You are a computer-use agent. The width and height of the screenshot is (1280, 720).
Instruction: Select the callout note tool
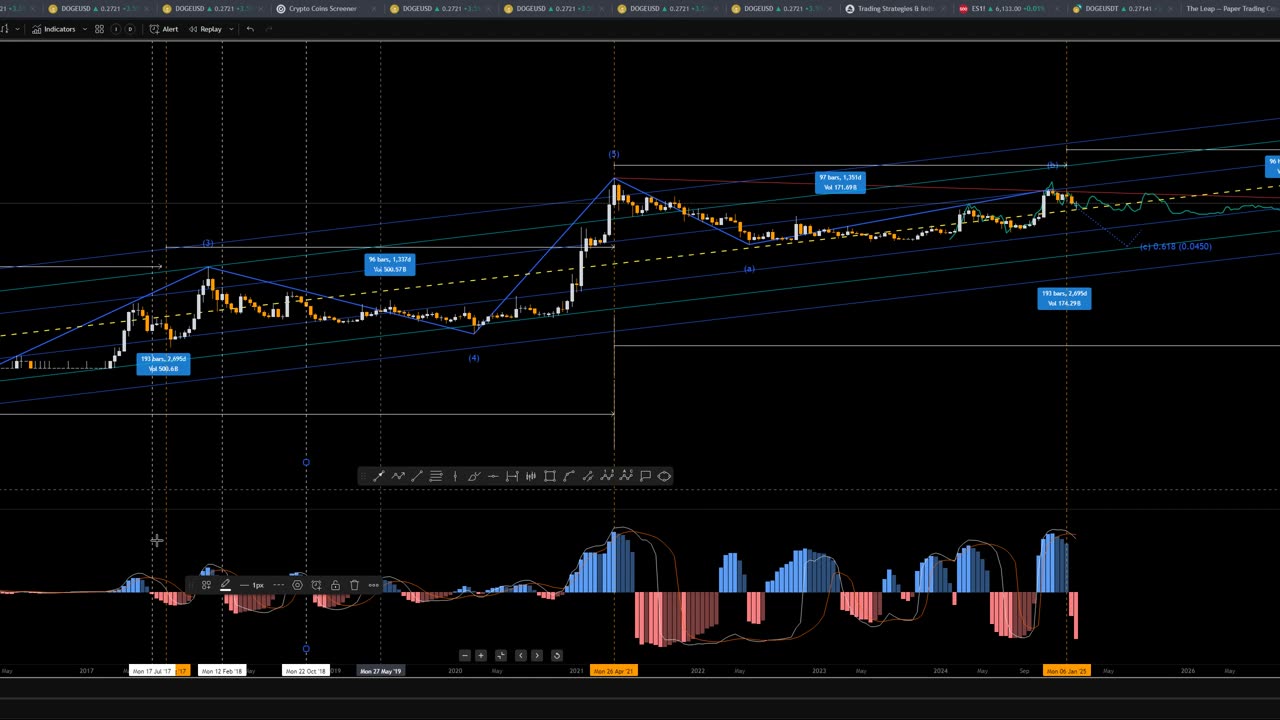tap(645, 476)
